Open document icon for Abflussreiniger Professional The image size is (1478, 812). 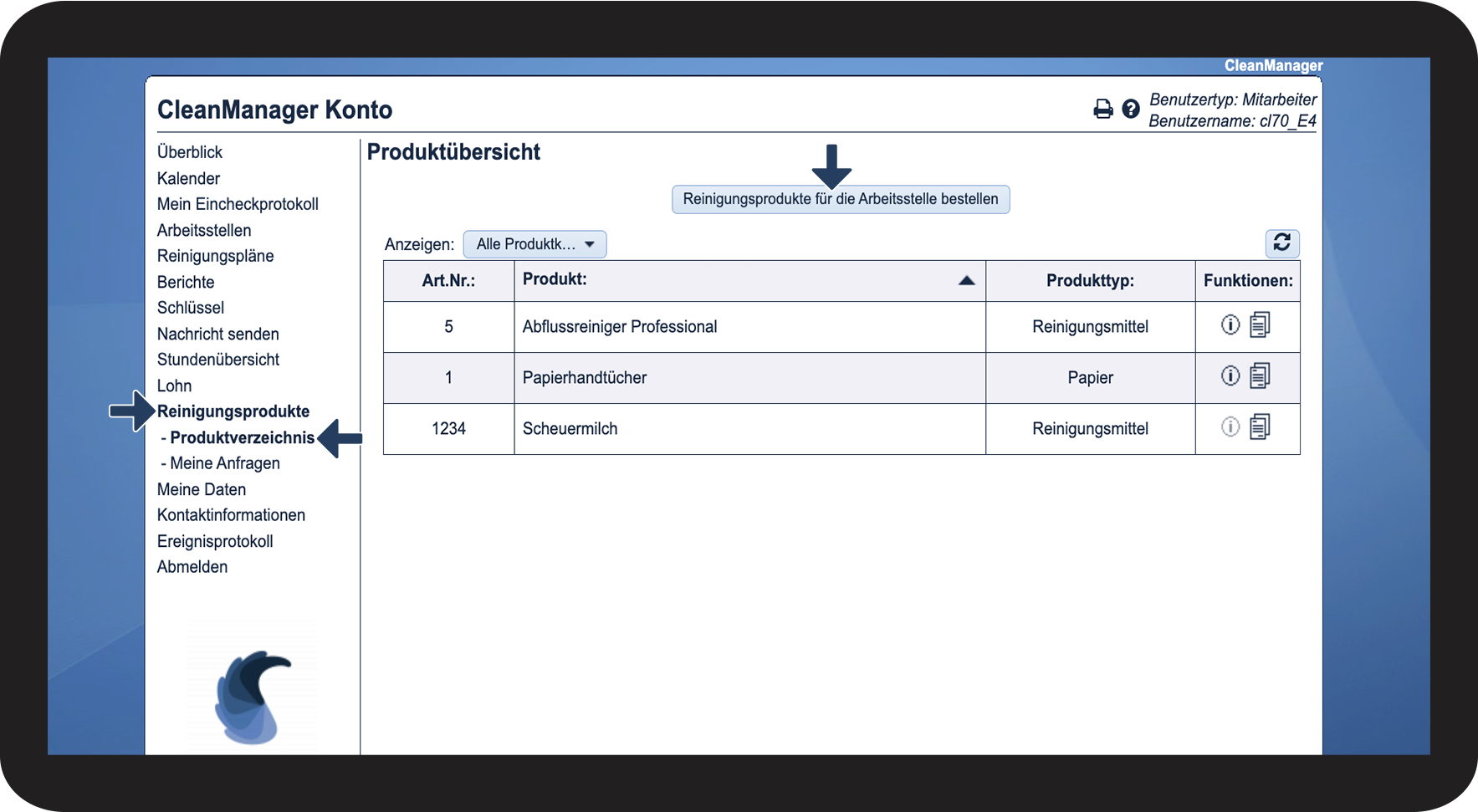pyautogui.click(x=1260, y=324)
